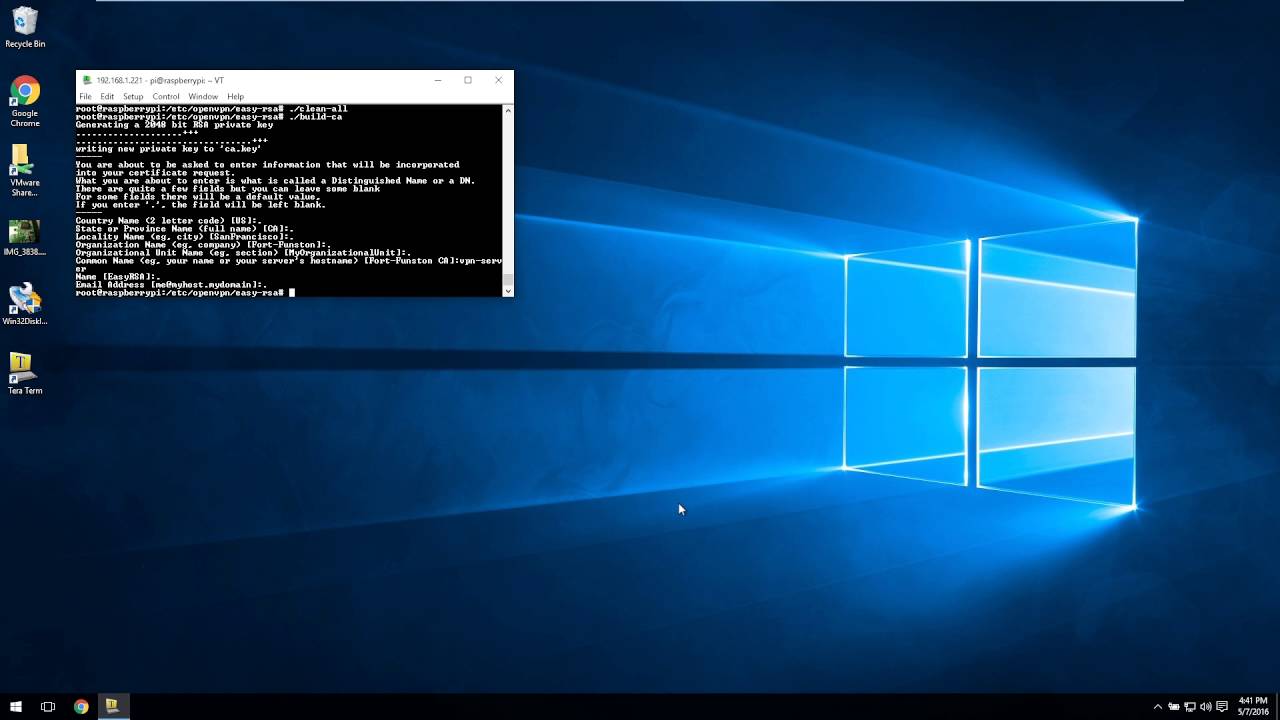Viewport: 1280px width, 720px height.
Task: Open the Recycle Bin desktop icon
Action: [x=25, y=27]
